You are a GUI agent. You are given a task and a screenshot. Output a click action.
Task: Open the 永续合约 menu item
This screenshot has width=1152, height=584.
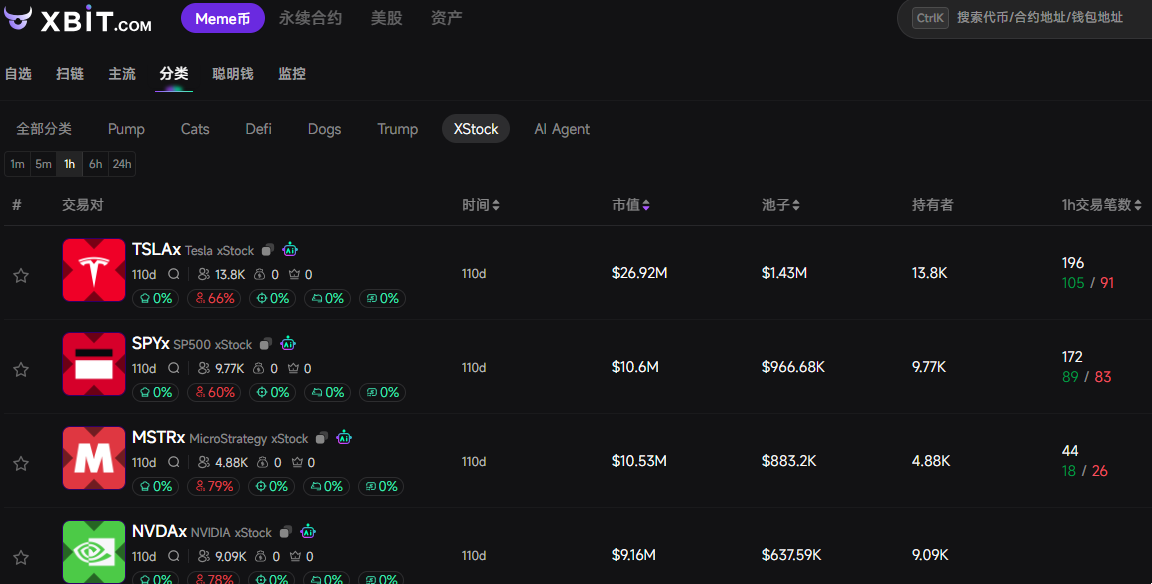pyautogui.click(x=310, y=18)
